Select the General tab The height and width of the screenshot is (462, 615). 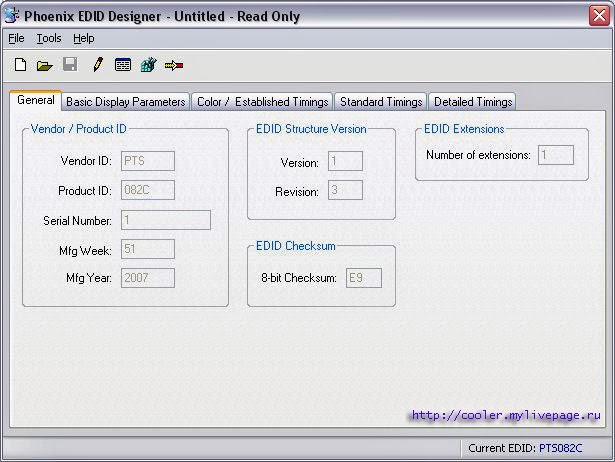point(36,100)
